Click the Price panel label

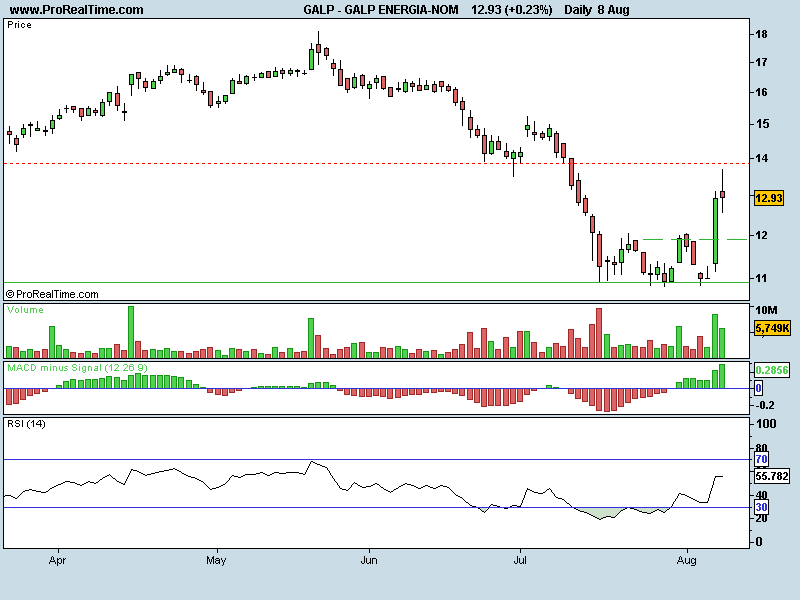(x=19, y=25)
